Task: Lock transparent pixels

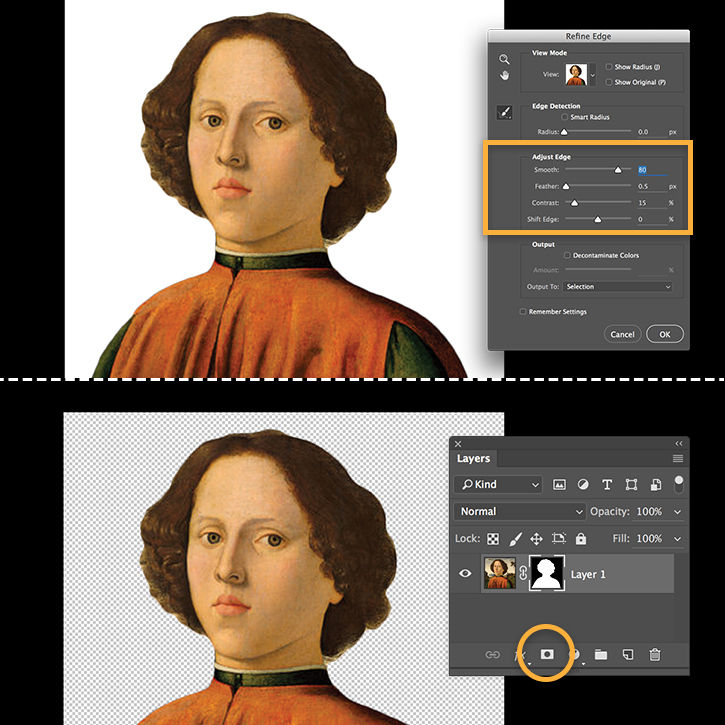Action: click(x=493, y=539)
